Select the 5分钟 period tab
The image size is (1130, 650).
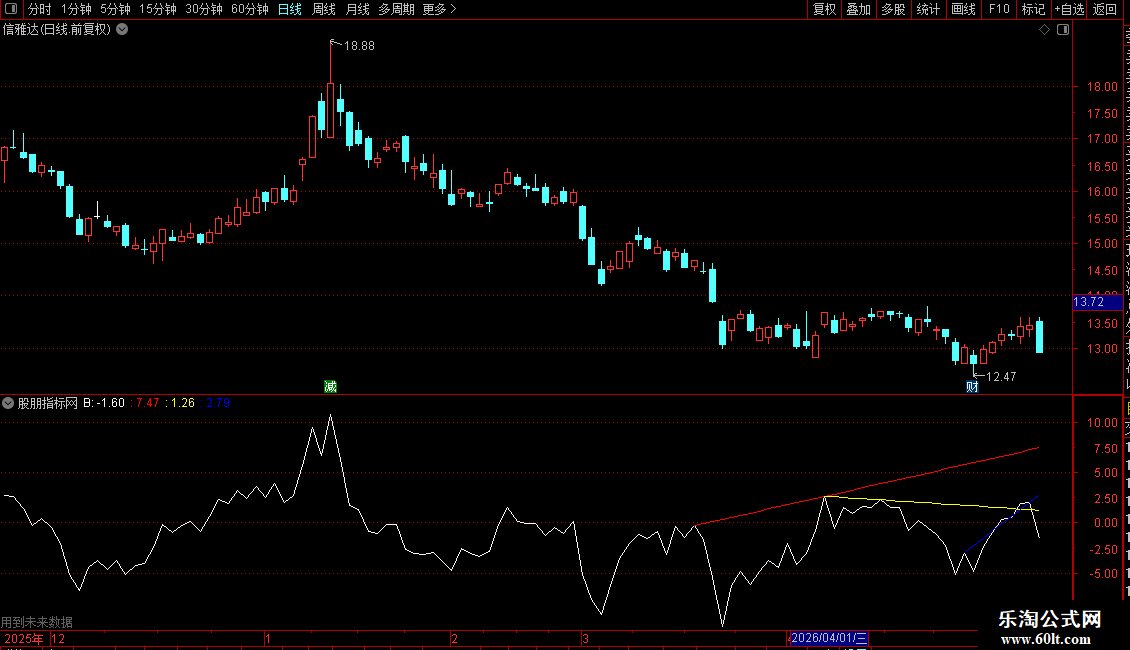click(115, 9)
